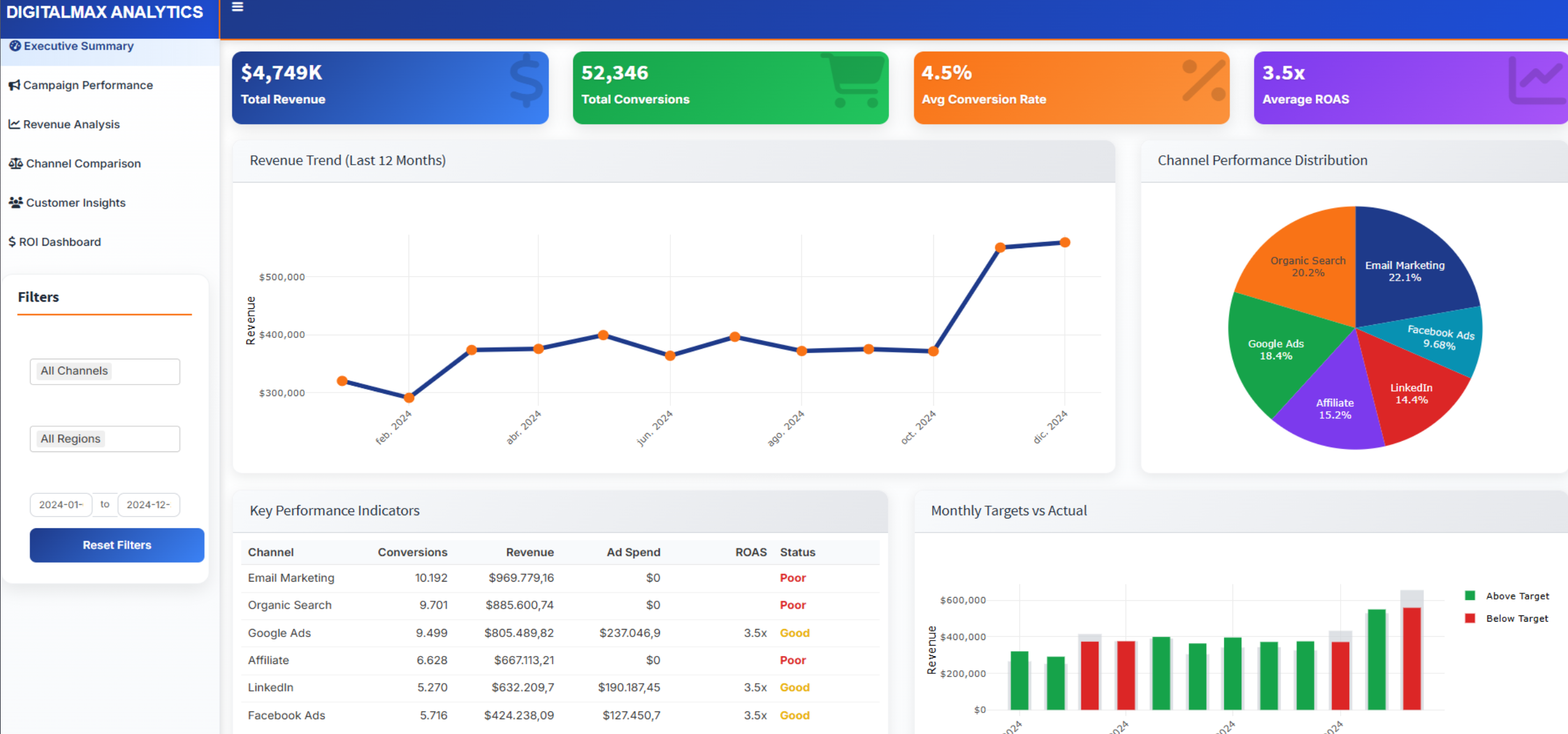The height and width of the screenshot is (734, 1568).
Task: Click the green Above Target legend swatch
Action: pyautogui.click(x=1470, y=595)
